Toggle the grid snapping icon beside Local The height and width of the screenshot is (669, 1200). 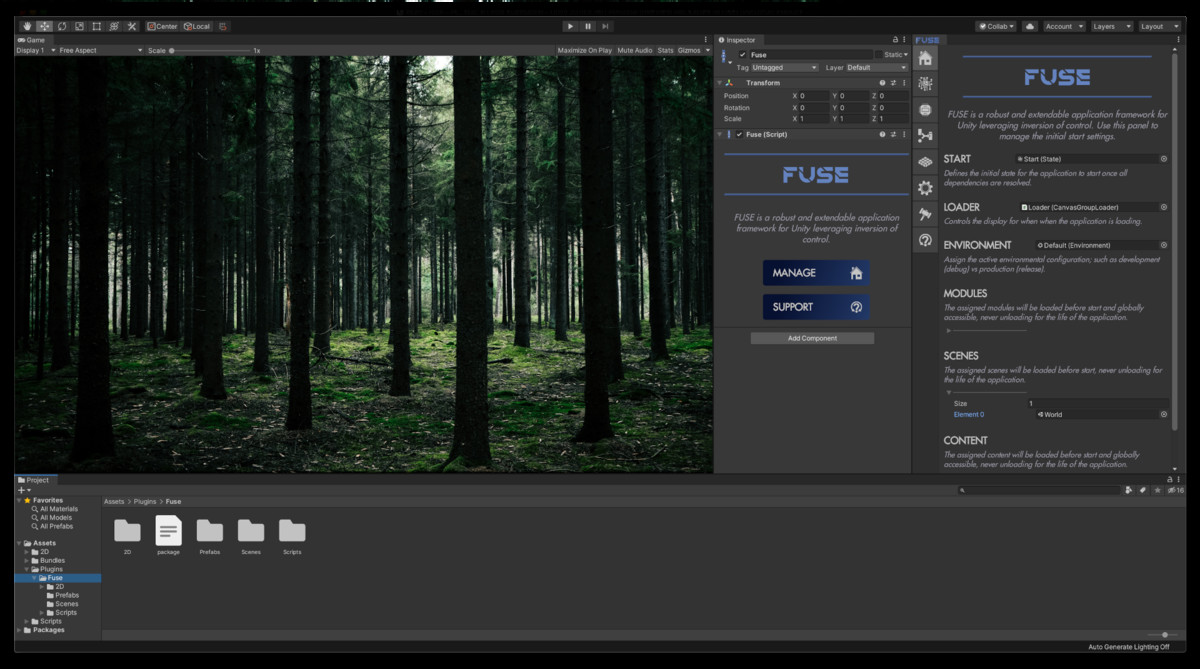222,26
